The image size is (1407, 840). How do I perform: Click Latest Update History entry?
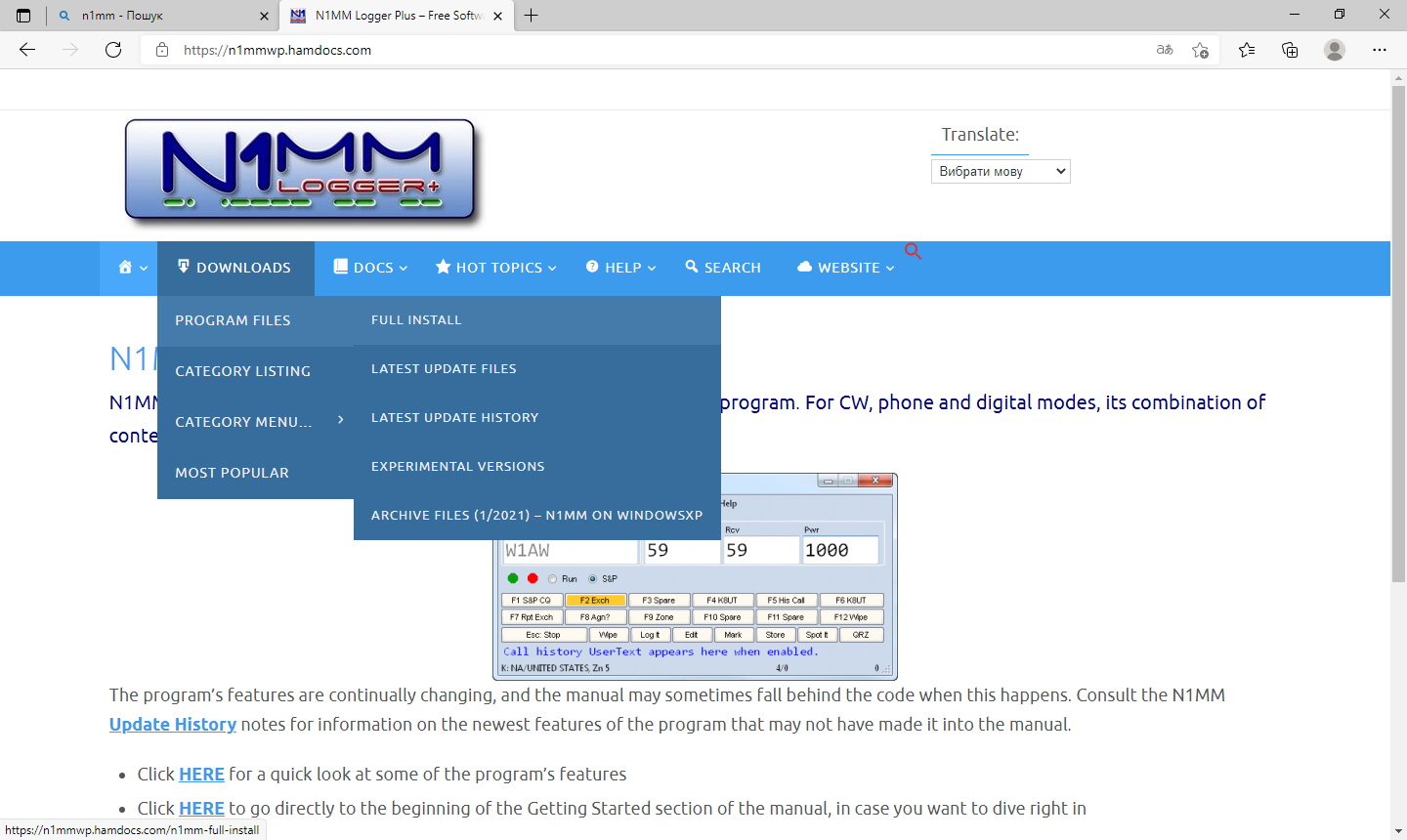pyautogui.click(x=537, y=418)
